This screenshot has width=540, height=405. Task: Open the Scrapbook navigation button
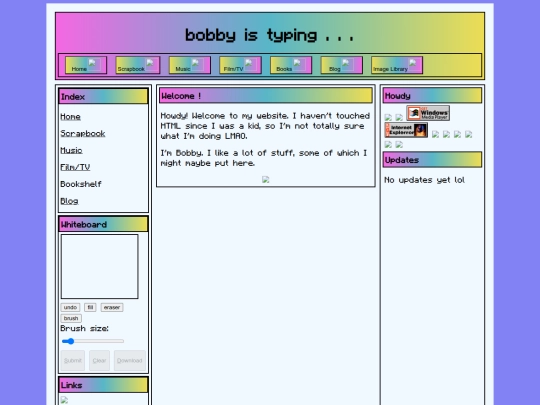pos(138,65)
